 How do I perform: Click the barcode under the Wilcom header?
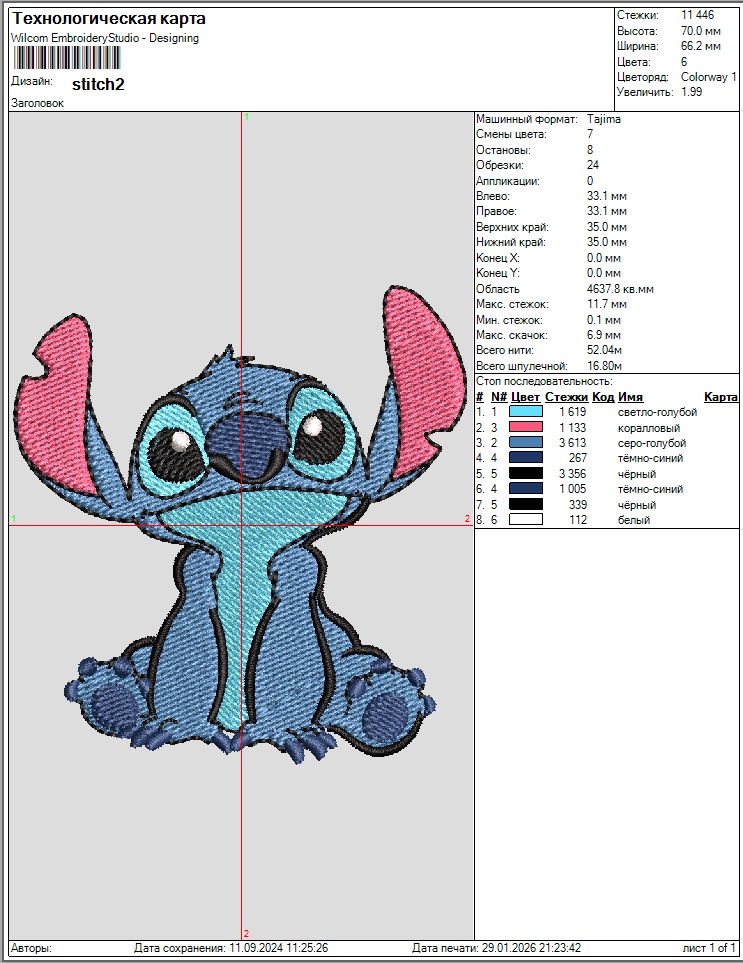(64, 58)
